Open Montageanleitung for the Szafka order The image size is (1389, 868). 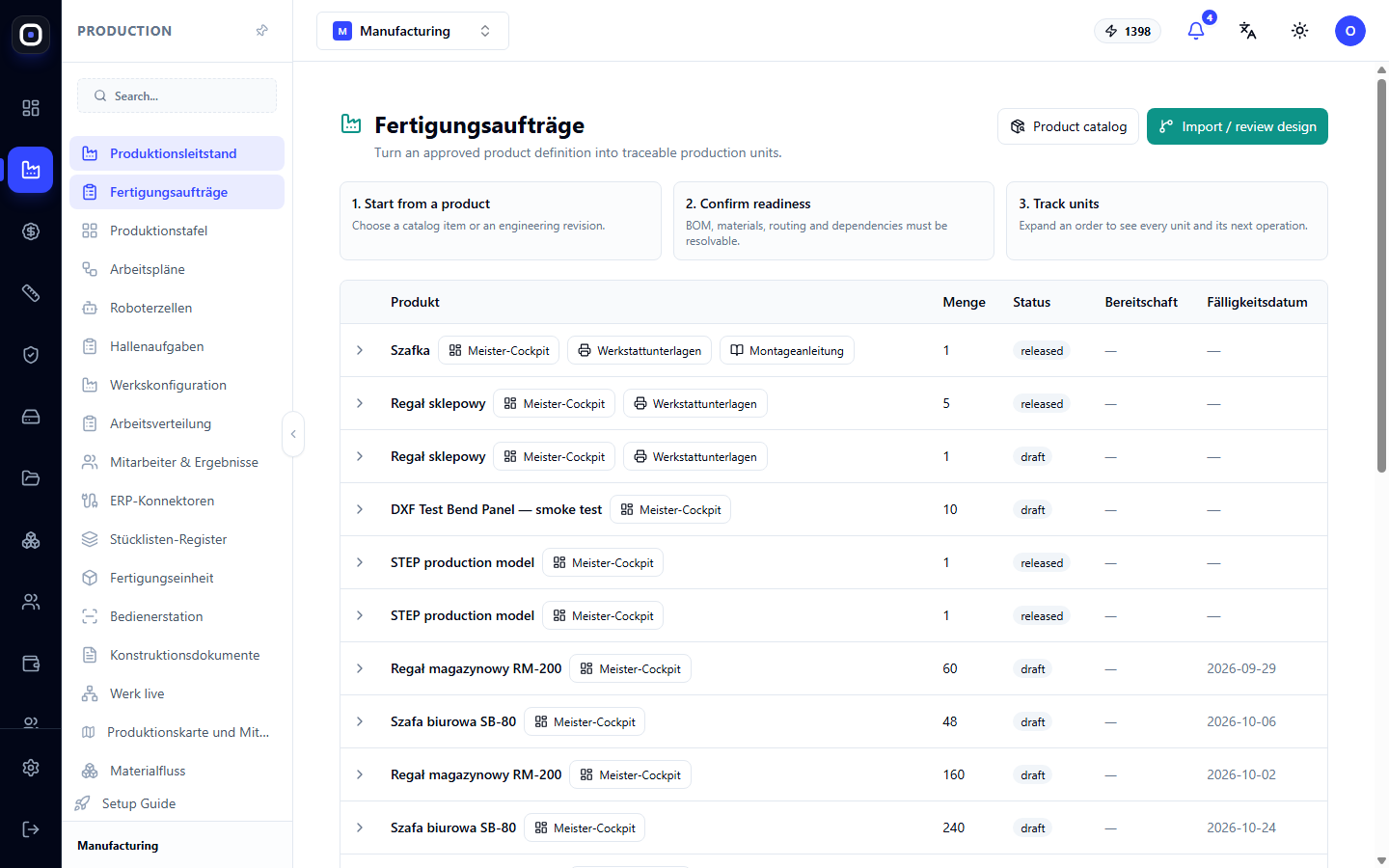click(x=787, y=350)
